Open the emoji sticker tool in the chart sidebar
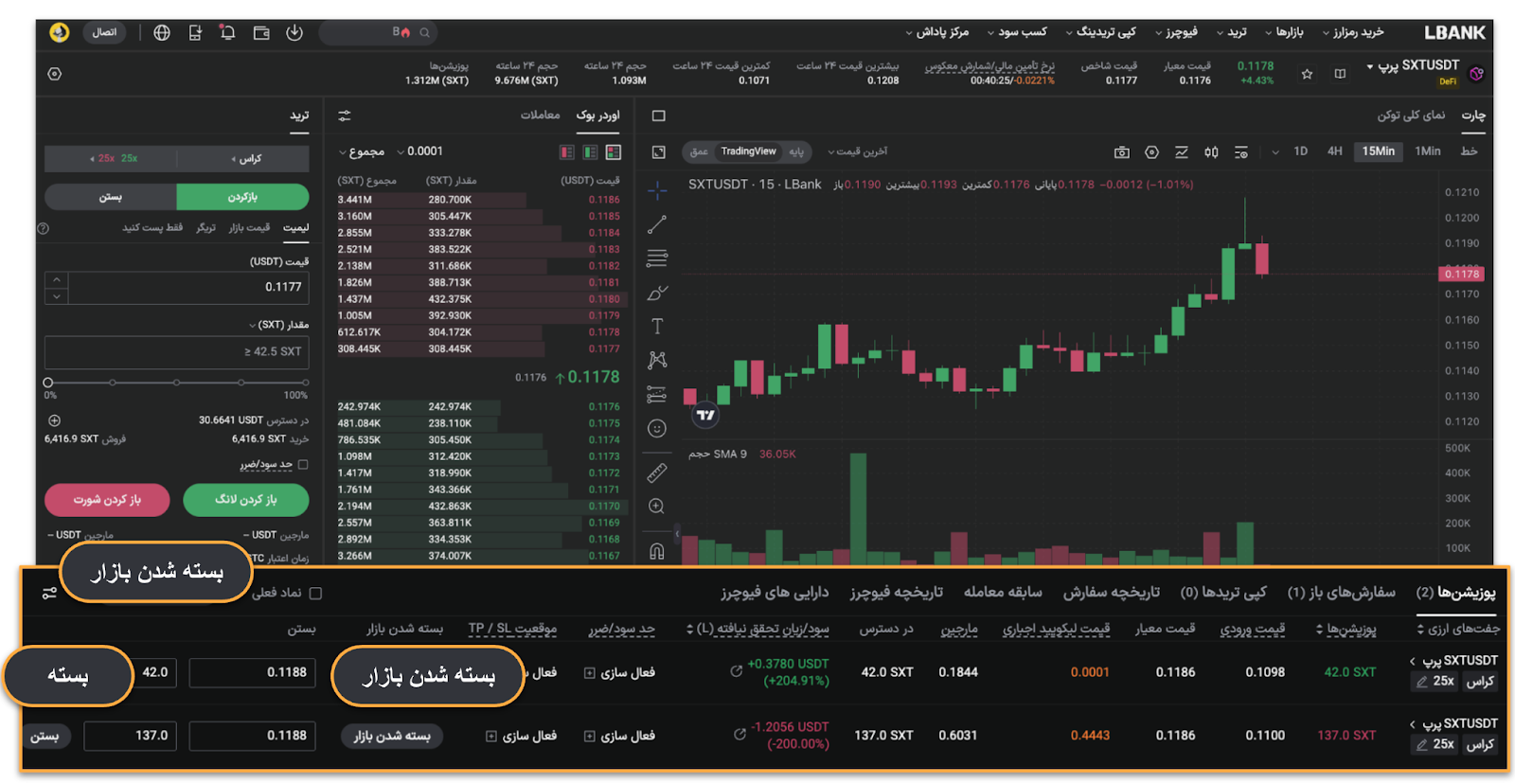 (657, 429)
